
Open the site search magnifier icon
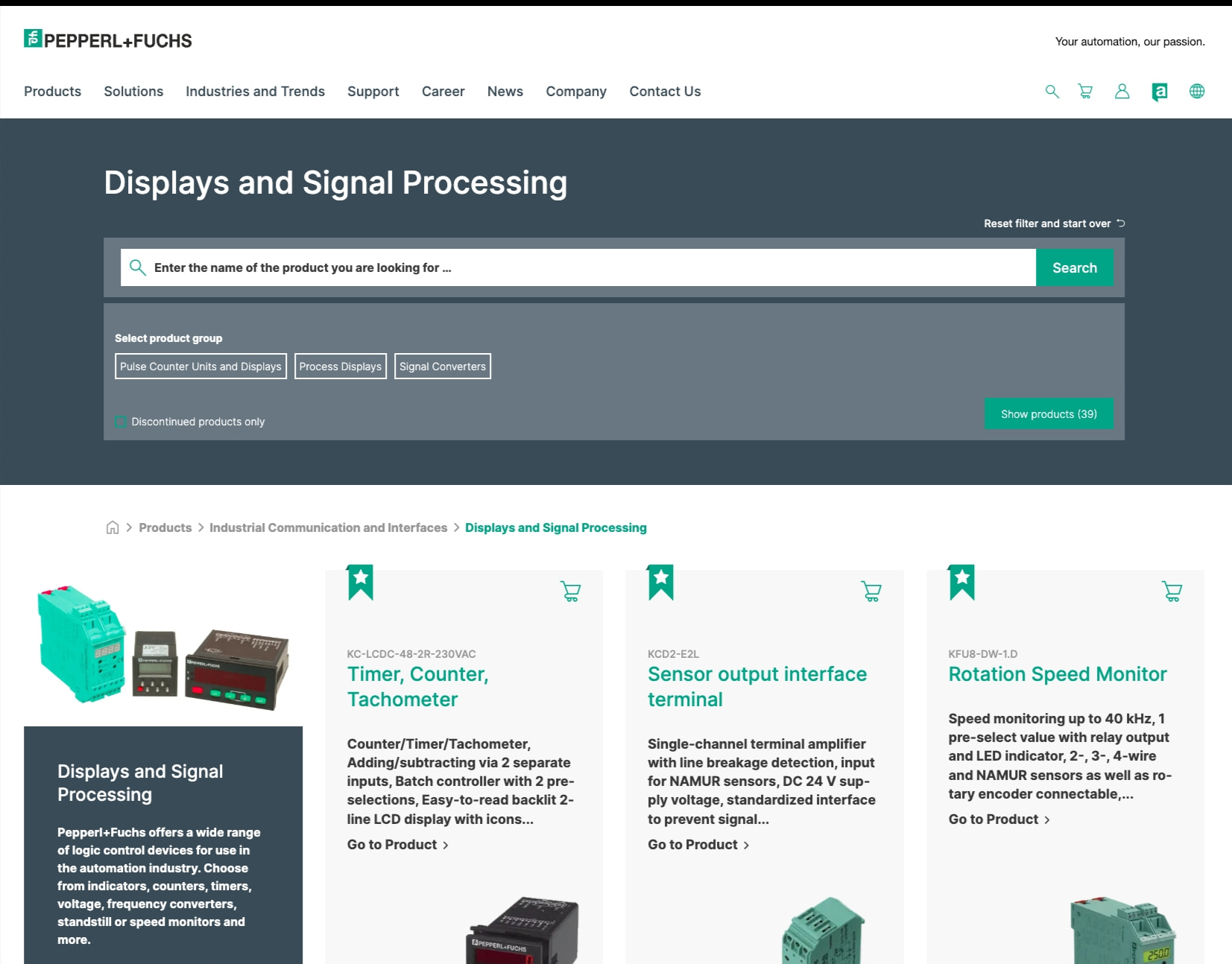[x=1052, y=92]
